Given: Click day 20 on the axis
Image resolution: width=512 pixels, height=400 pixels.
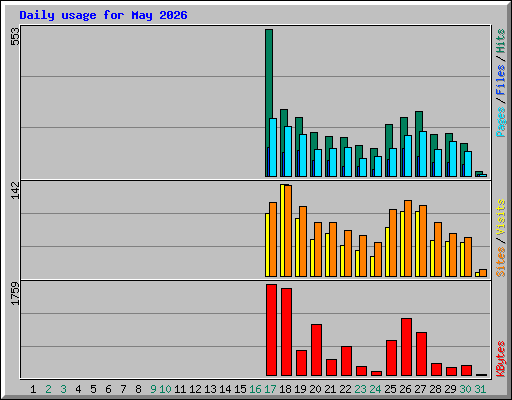Looking at the screenshot, I should click(315, 389).
